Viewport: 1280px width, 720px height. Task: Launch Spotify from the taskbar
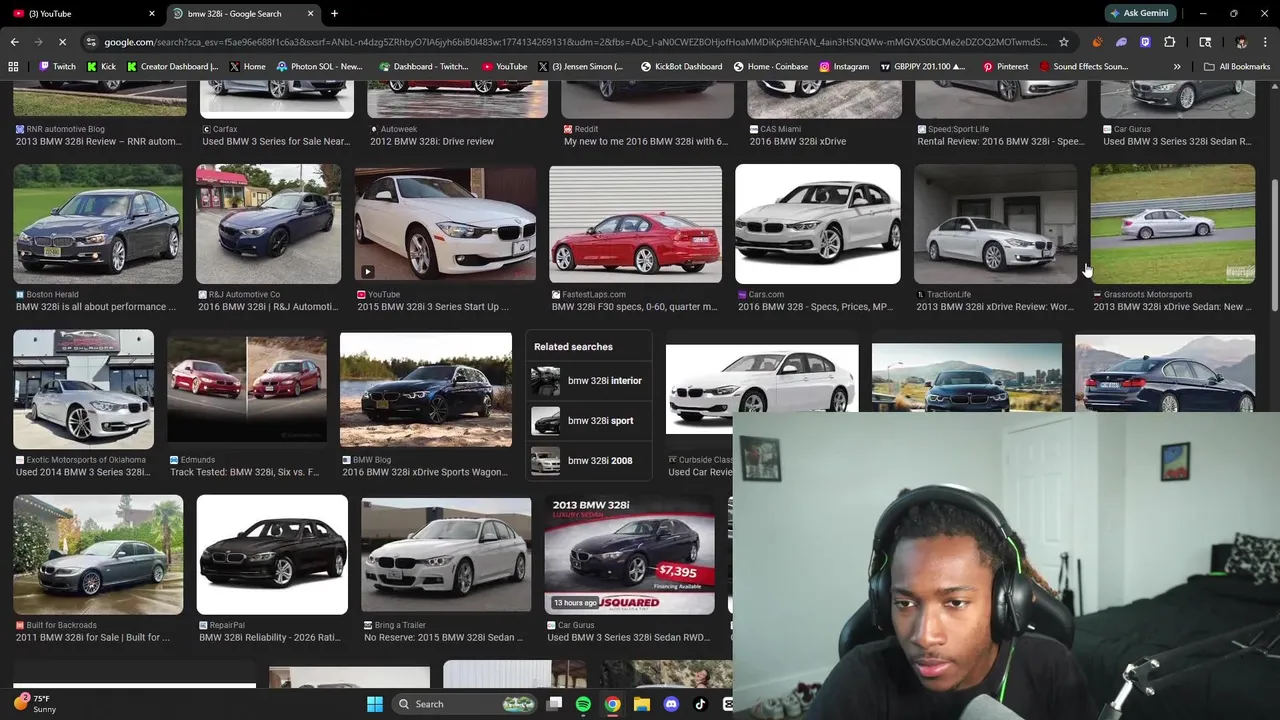tap(583, 704)
